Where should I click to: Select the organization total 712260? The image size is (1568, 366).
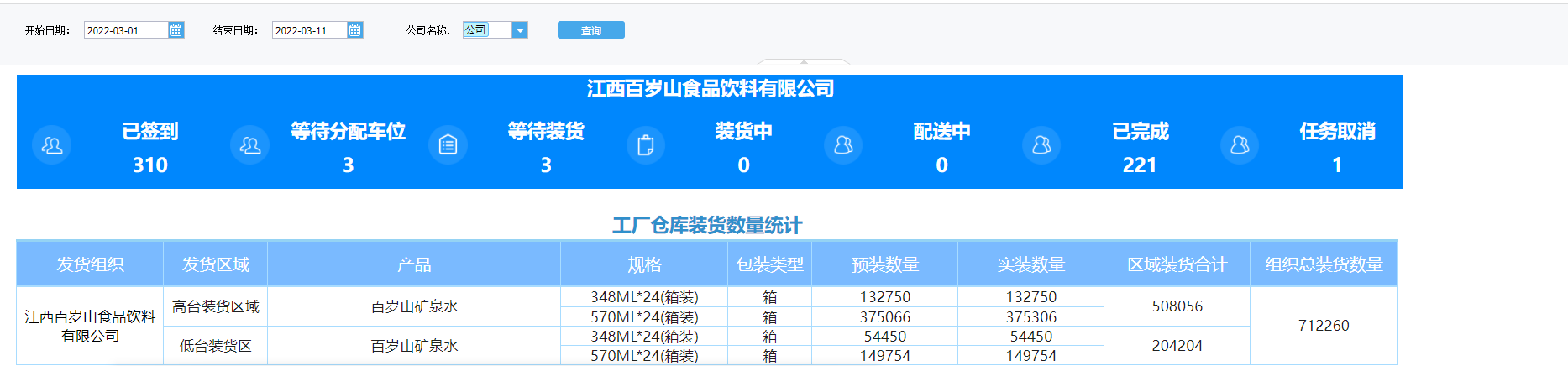coord(1324,326)
